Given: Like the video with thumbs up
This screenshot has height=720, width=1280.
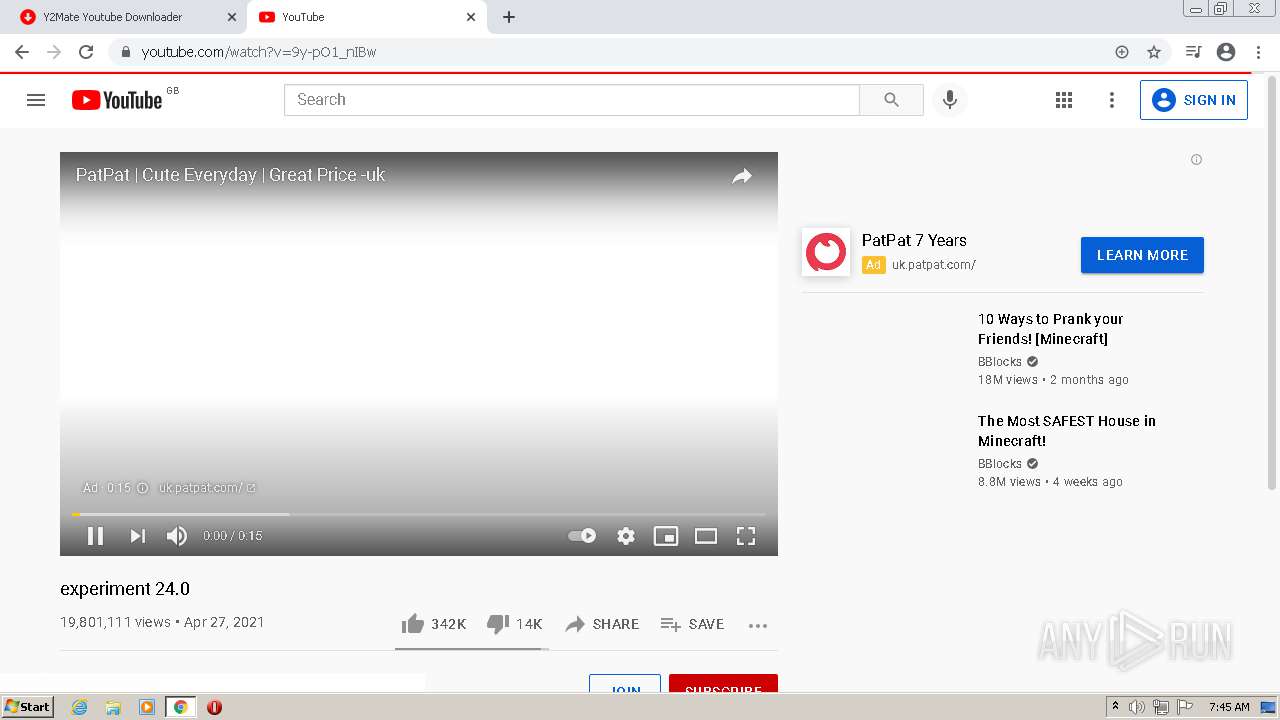Looking at the screenshot, I should (x=433, y=624).
